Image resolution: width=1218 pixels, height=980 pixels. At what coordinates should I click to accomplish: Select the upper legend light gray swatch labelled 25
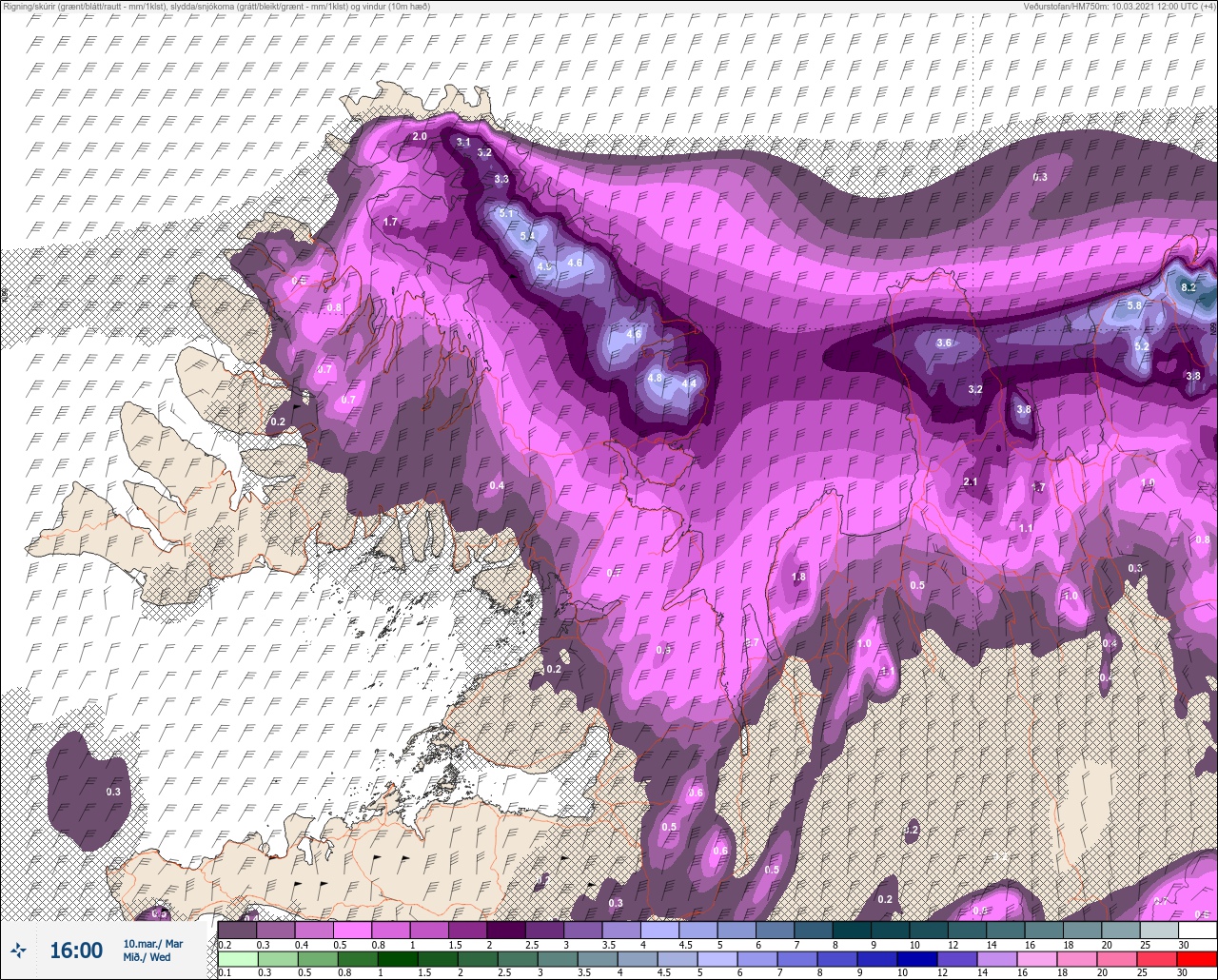point(1158,930)
